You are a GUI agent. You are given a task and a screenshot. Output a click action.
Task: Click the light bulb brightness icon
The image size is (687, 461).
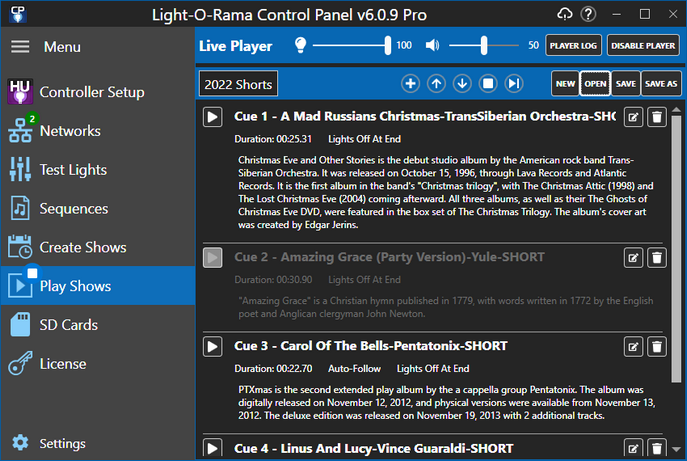tap(301, 45)
